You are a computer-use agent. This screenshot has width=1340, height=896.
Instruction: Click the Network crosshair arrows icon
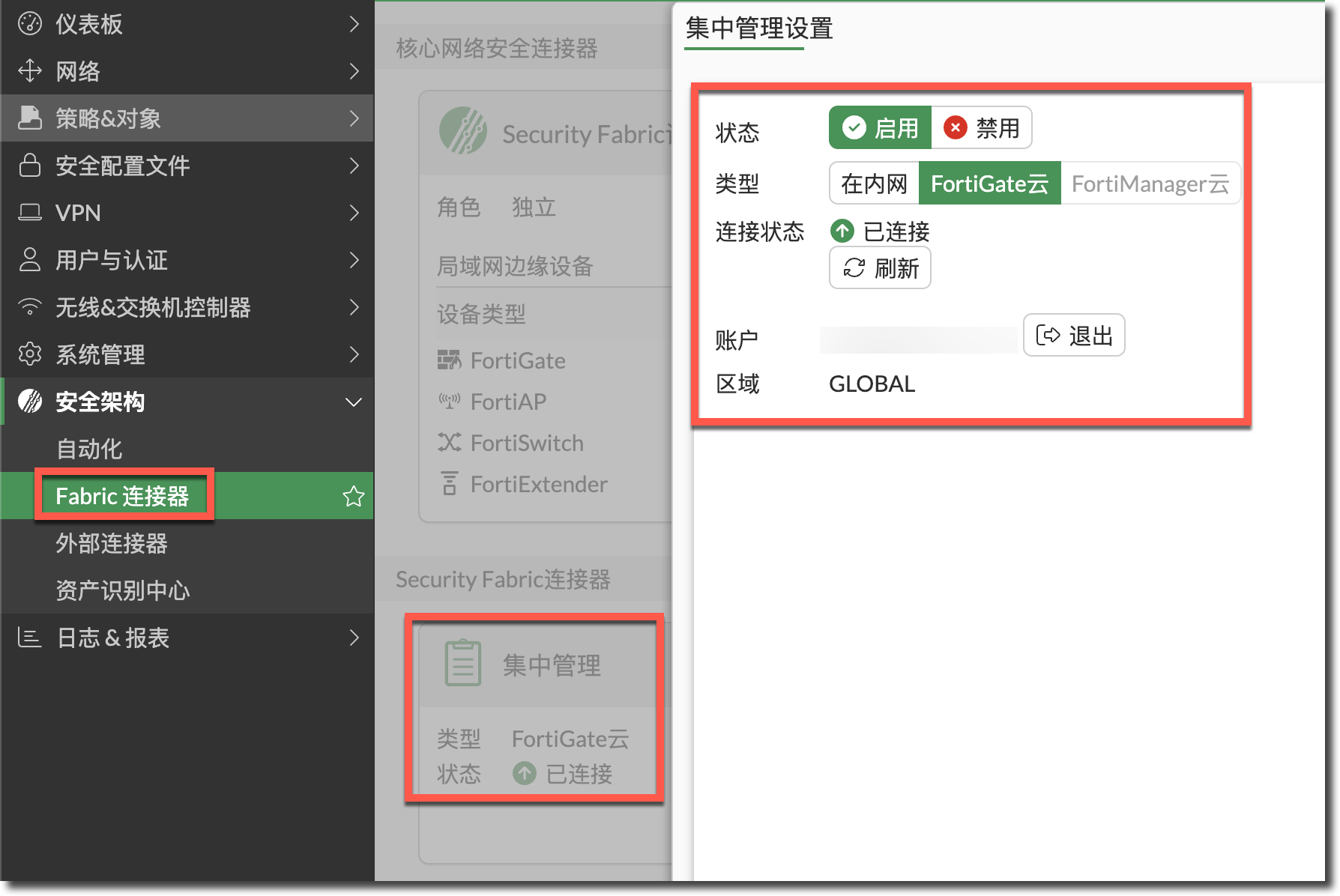(30, 71)
